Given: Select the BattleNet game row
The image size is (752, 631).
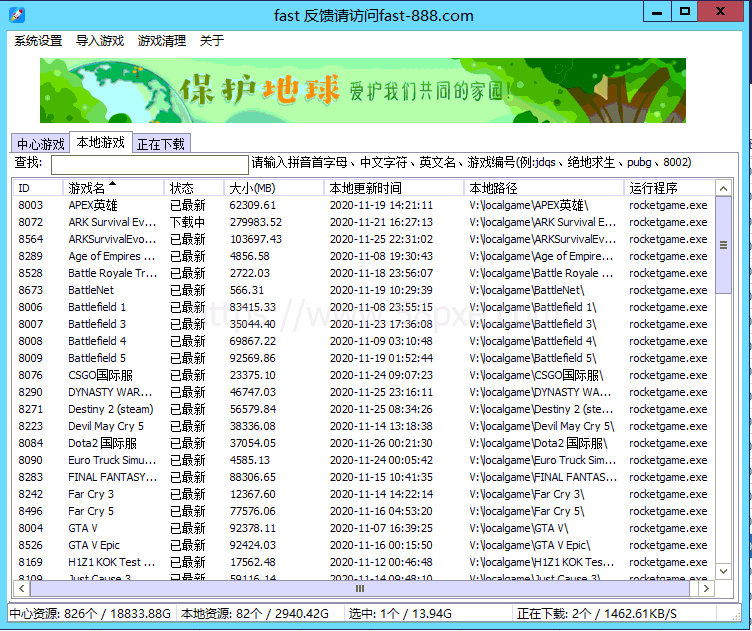Looking at the screenshot, I should coord(364,291).
